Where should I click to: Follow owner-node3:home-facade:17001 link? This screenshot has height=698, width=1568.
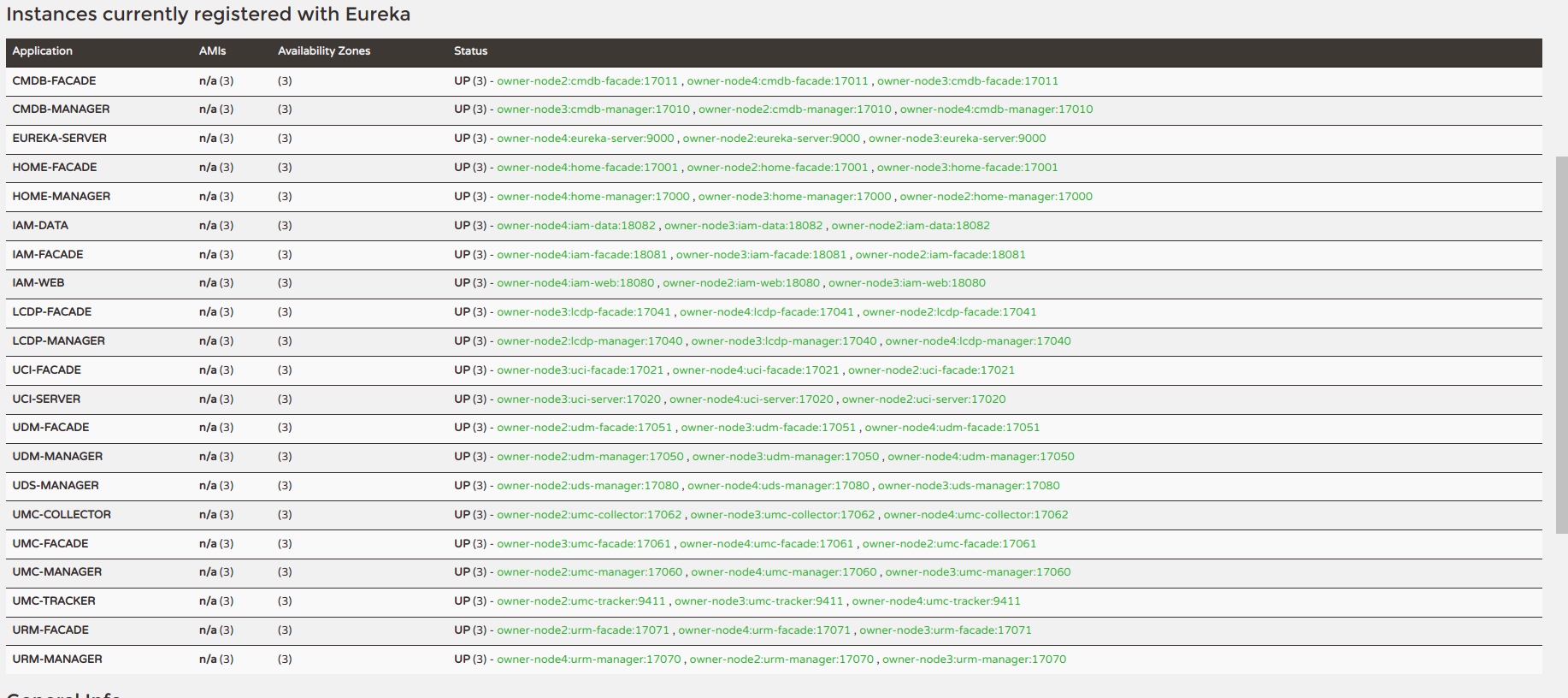tap(968, 168)
